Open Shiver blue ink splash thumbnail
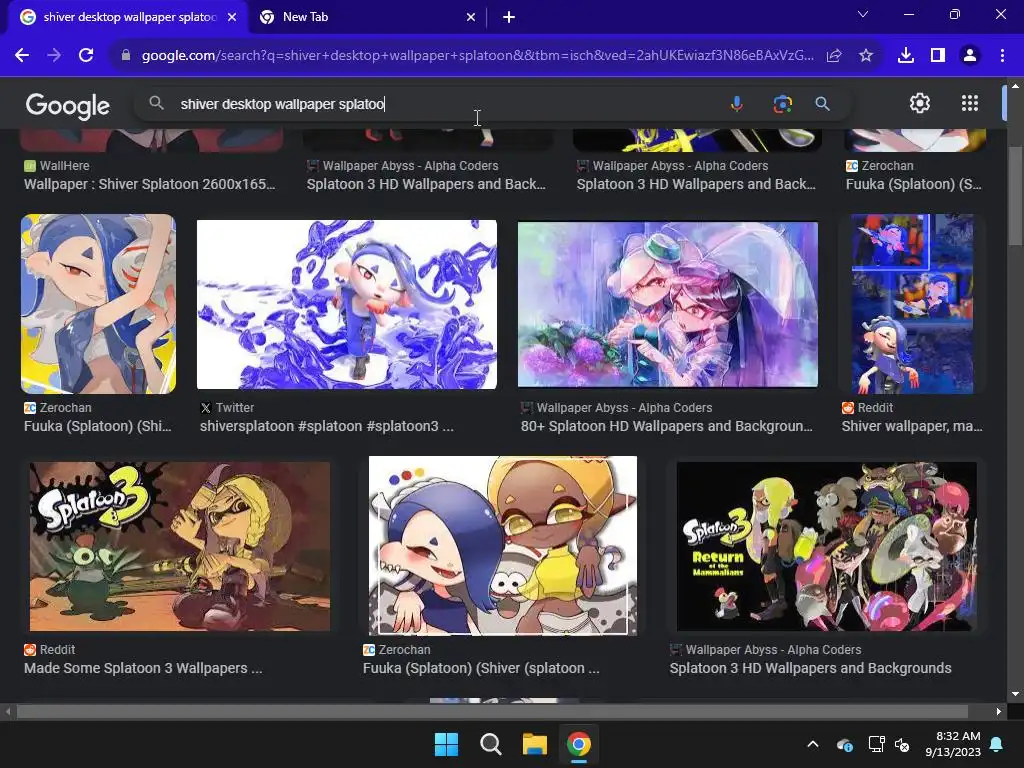Image resolution: width=1024 pixels, height=768 pixels. point(347,304)
